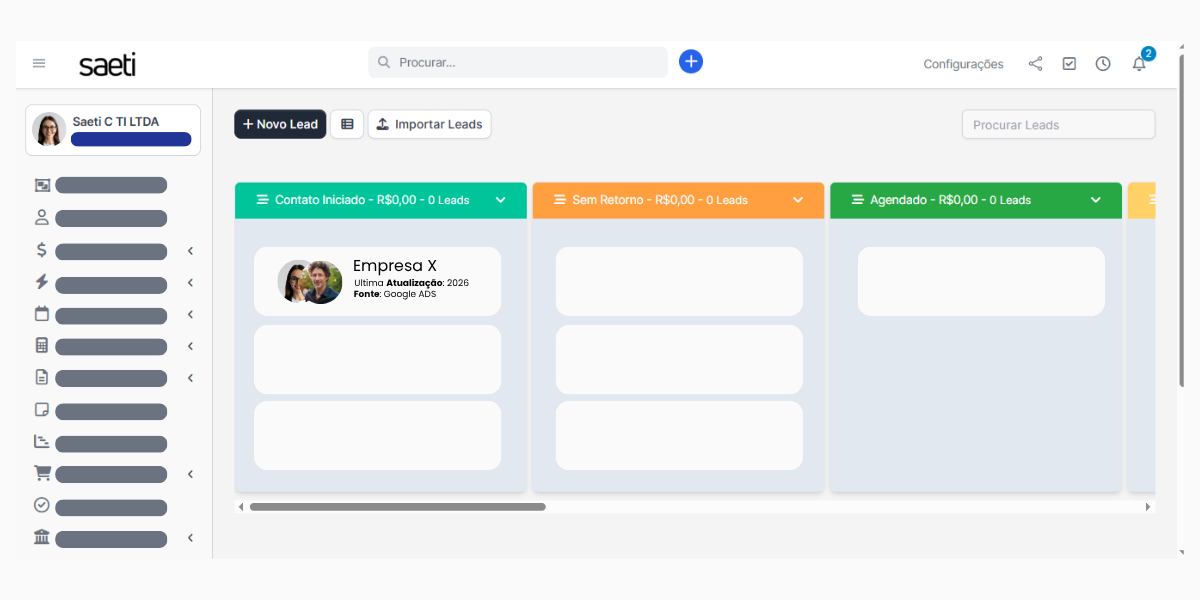Screen dimensions: 1200x600
Task: Click the dollar sign sidebar icon
Action: pos(42,251)
